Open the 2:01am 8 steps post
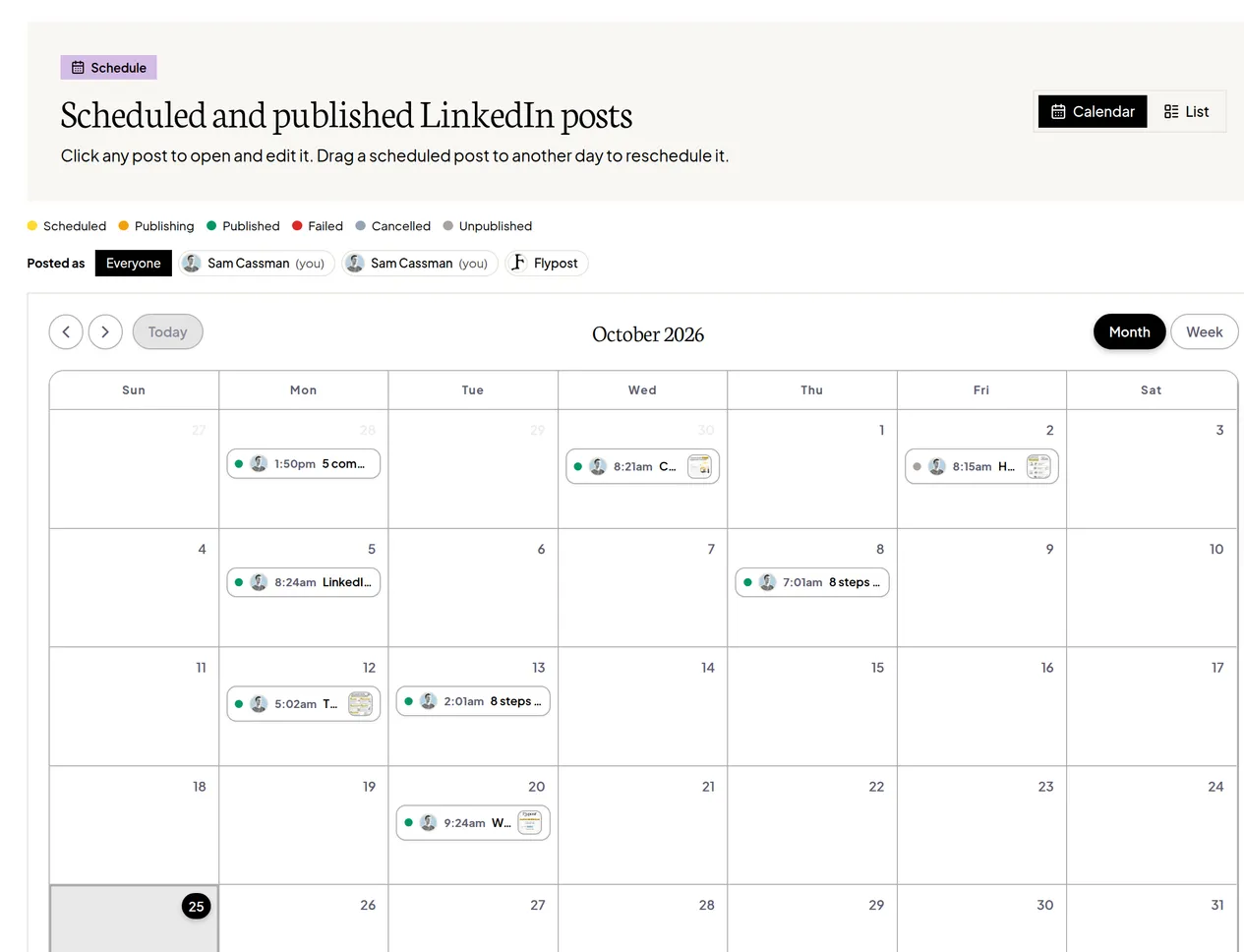The image size is (1244, 952). click(x=473, y=701)
